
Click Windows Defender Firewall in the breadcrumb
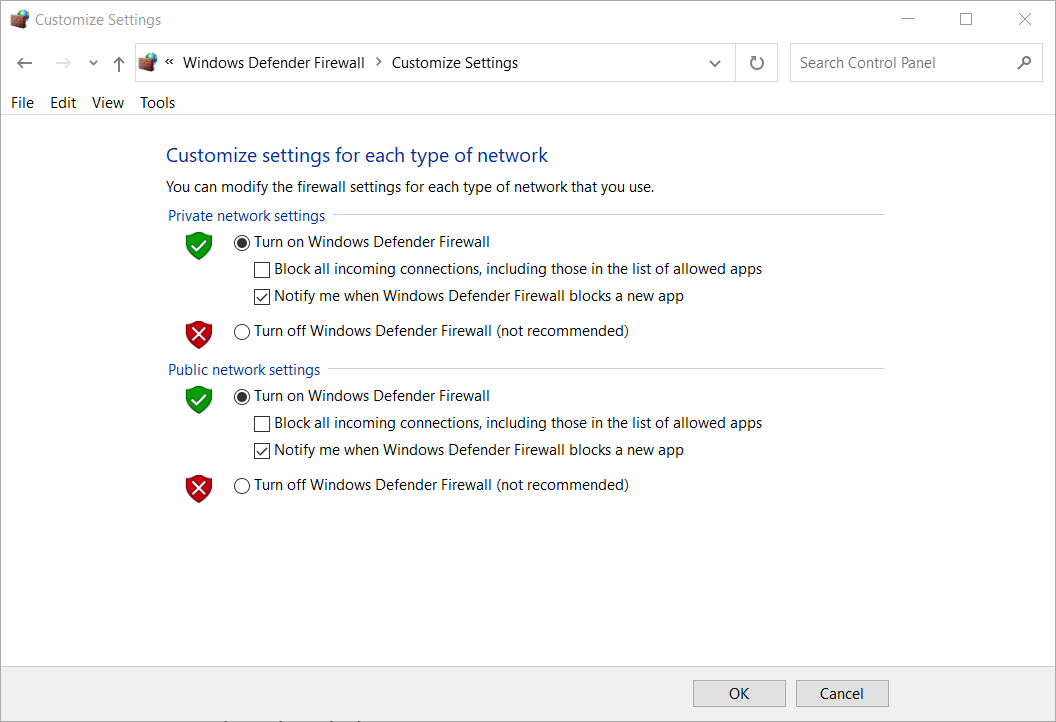click(273, 63)
